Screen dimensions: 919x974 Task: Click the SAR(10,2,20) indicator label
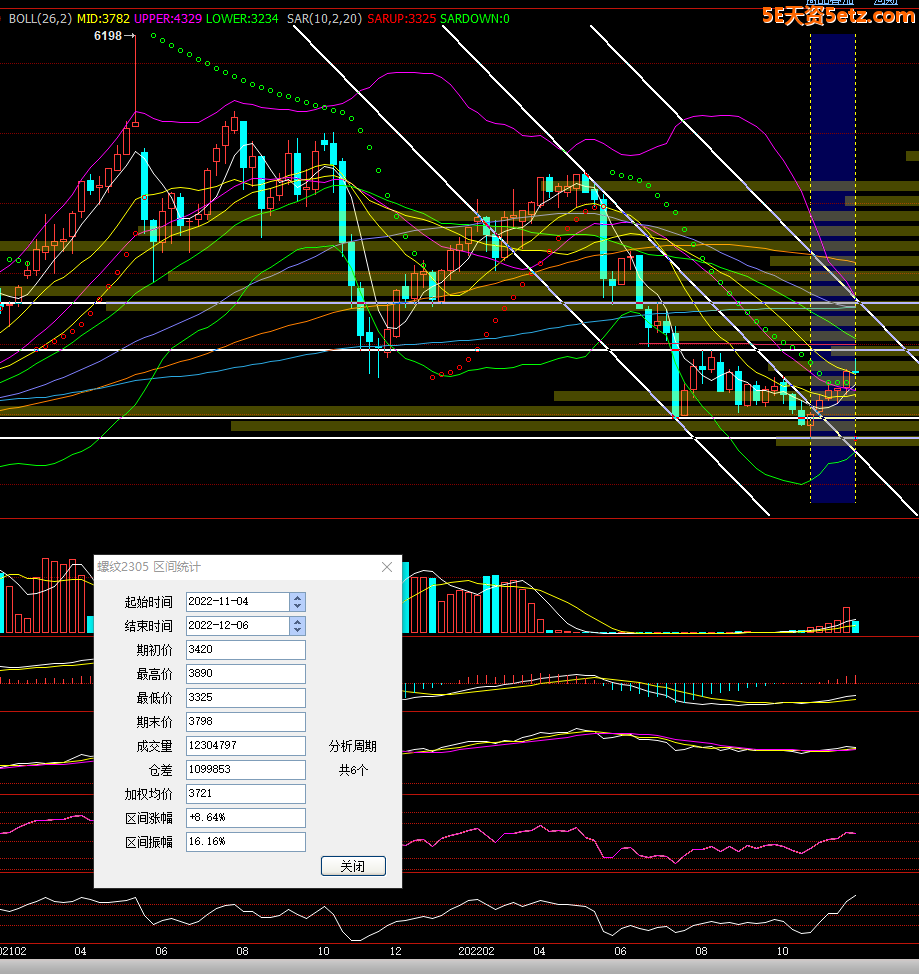324,19
